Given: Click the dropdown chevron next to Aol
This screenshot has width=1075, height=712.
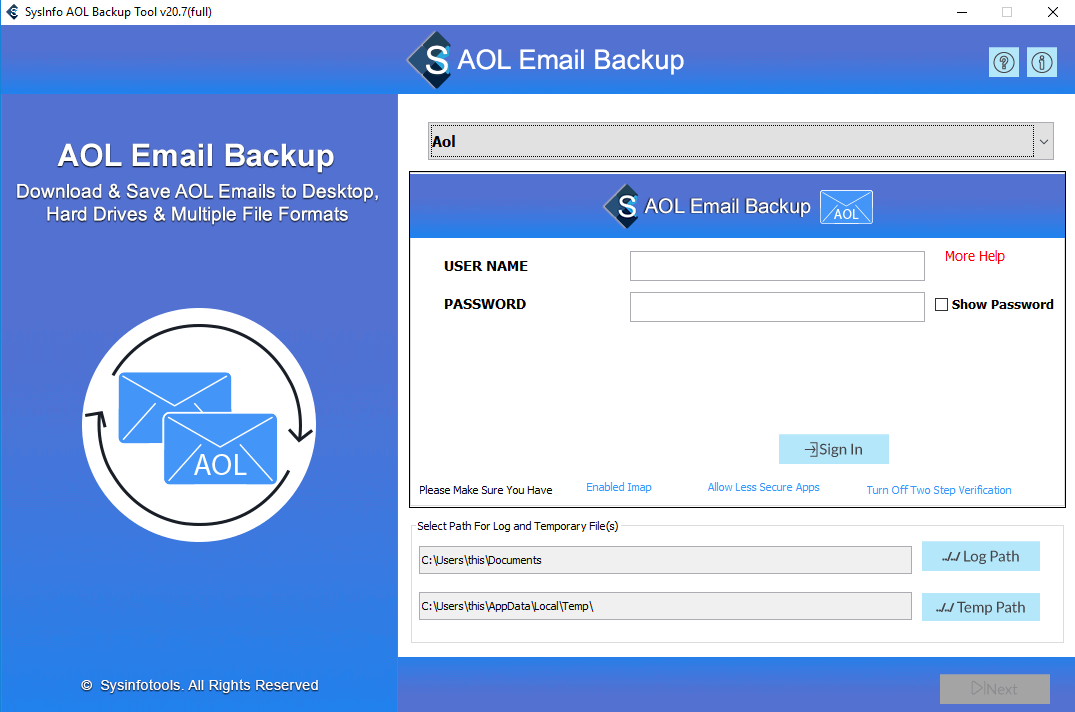Looking at the screenshot, I should pos(1043,141).
